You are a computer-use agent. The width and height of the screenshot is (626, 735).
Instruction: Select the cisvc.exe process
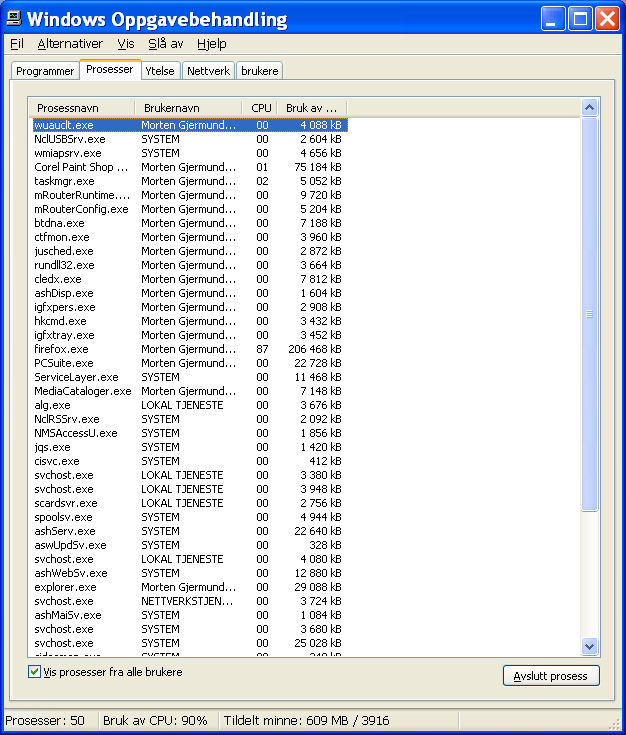(190, 461)
